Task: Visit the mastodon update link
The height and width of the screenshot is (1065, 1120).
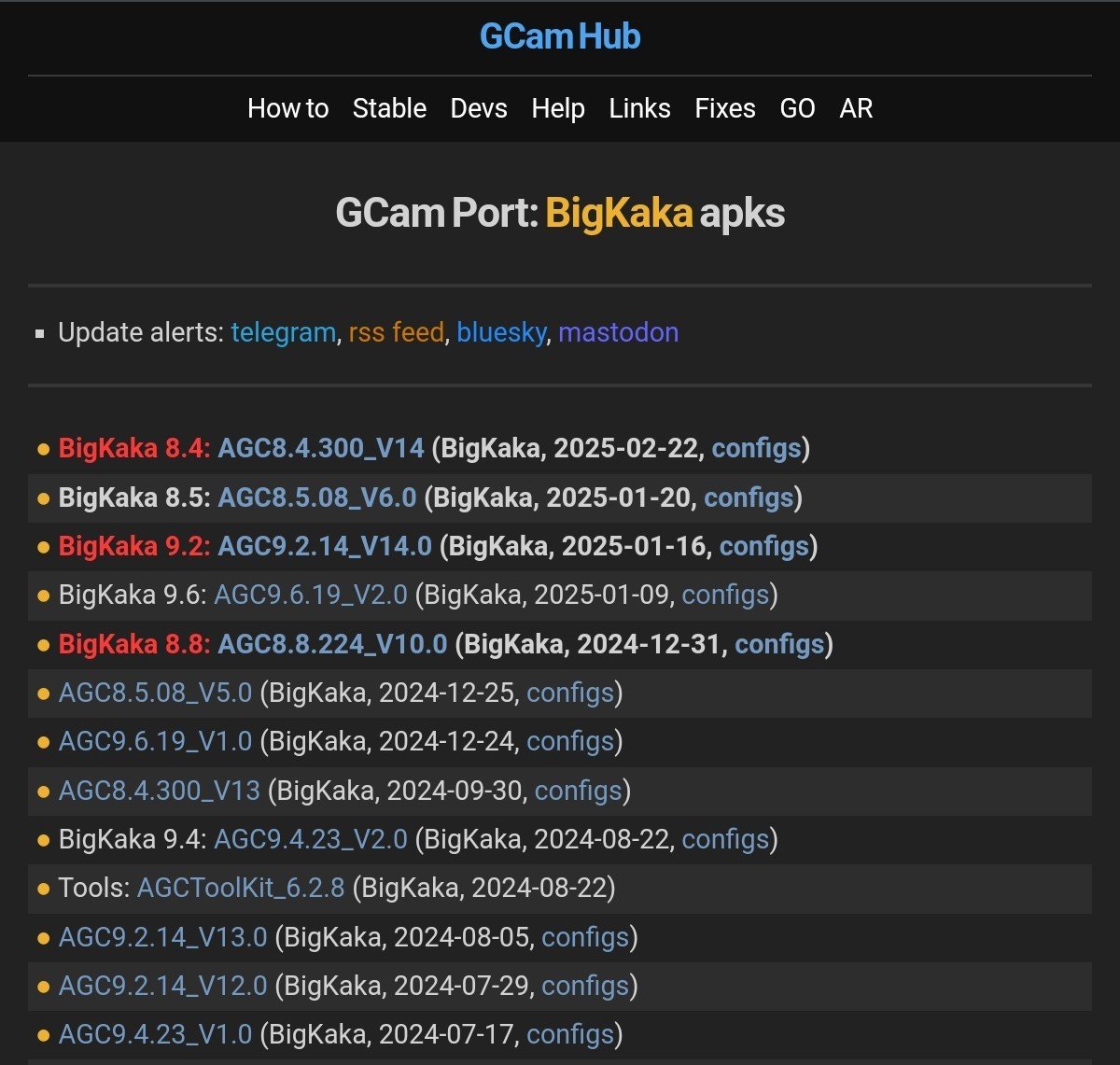Action: coord(618,332)
